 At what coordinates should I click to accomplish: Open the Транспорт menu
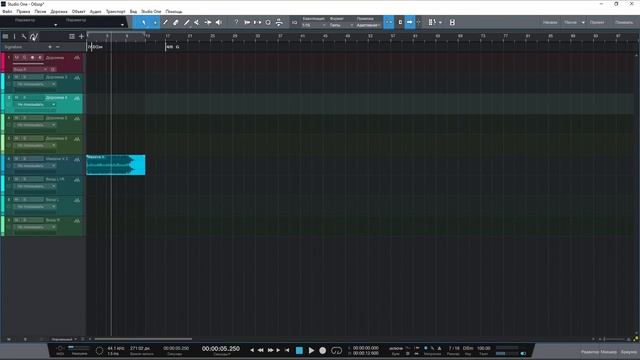[x=116, y=11]
